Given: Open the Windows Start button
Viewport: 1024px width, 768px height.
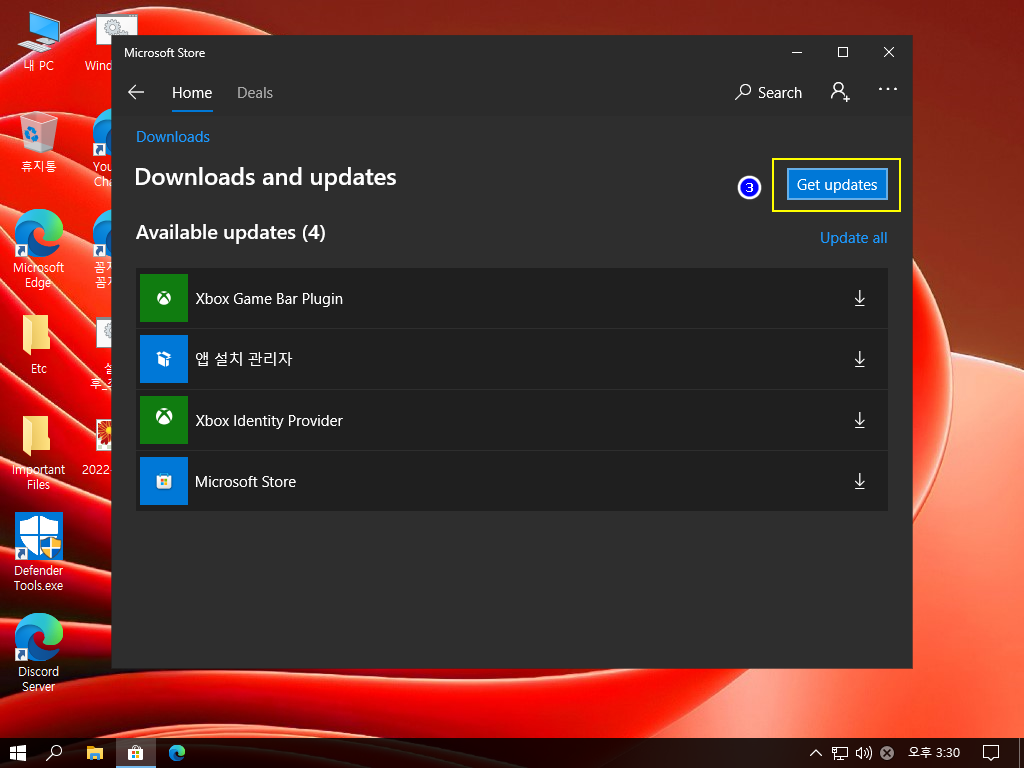Looking at the screenshot, I should (x=18, y=753).
